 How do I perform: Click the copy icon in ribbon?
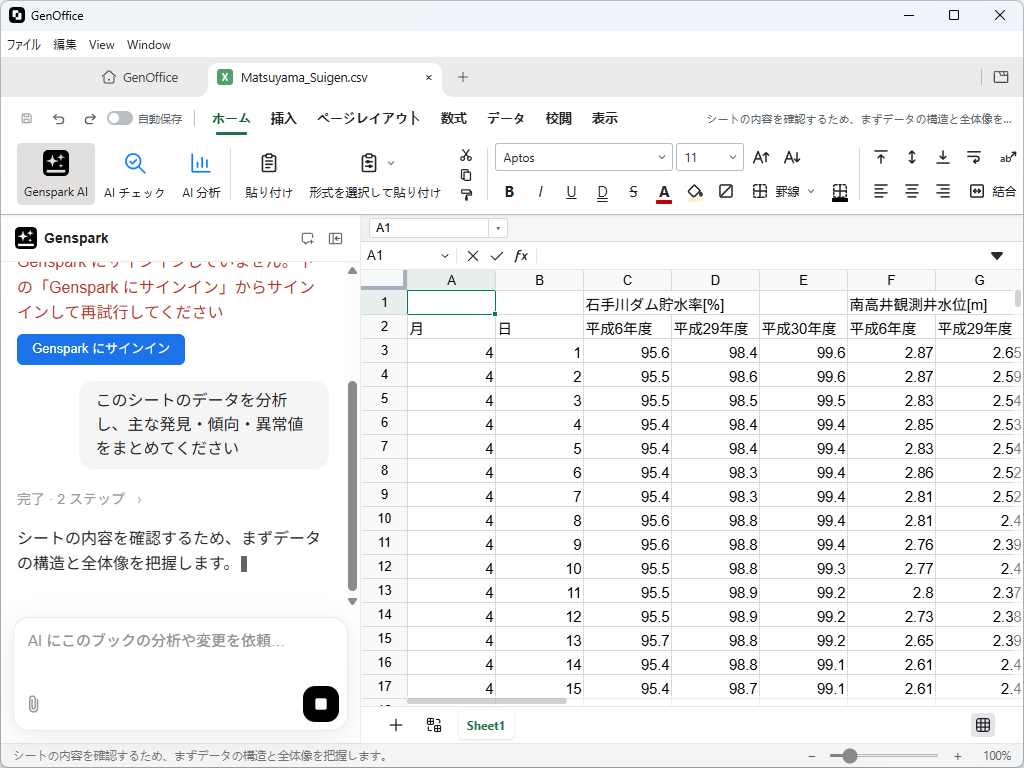(466, 175)
